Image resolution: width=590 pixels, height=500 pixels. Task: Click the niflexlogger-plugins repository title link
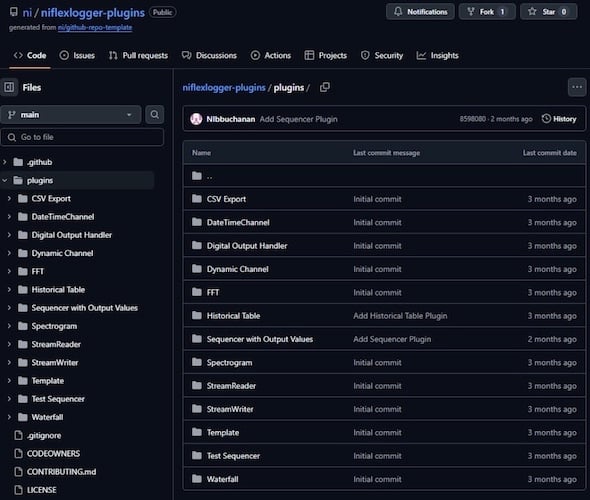[93, 13]
